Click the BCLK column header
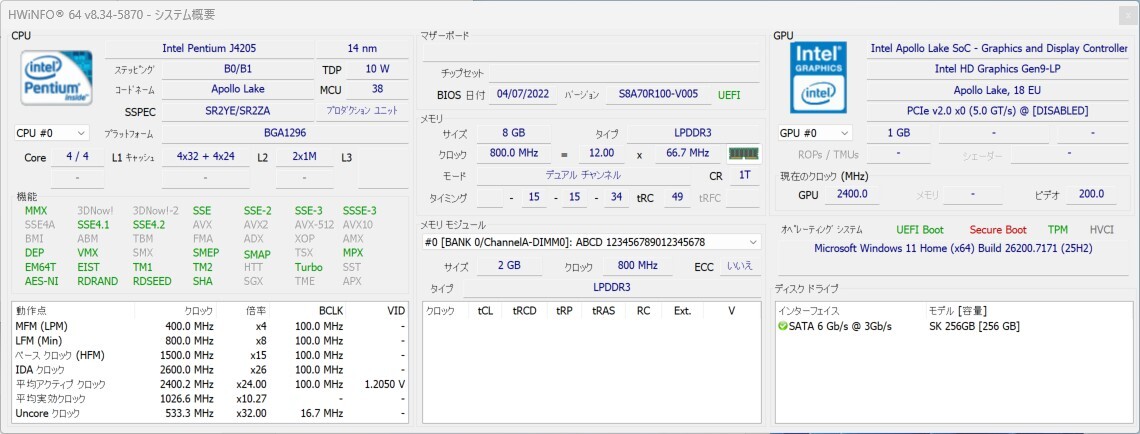This screenshot has height=434, width=1140. [x=331, y=310]
